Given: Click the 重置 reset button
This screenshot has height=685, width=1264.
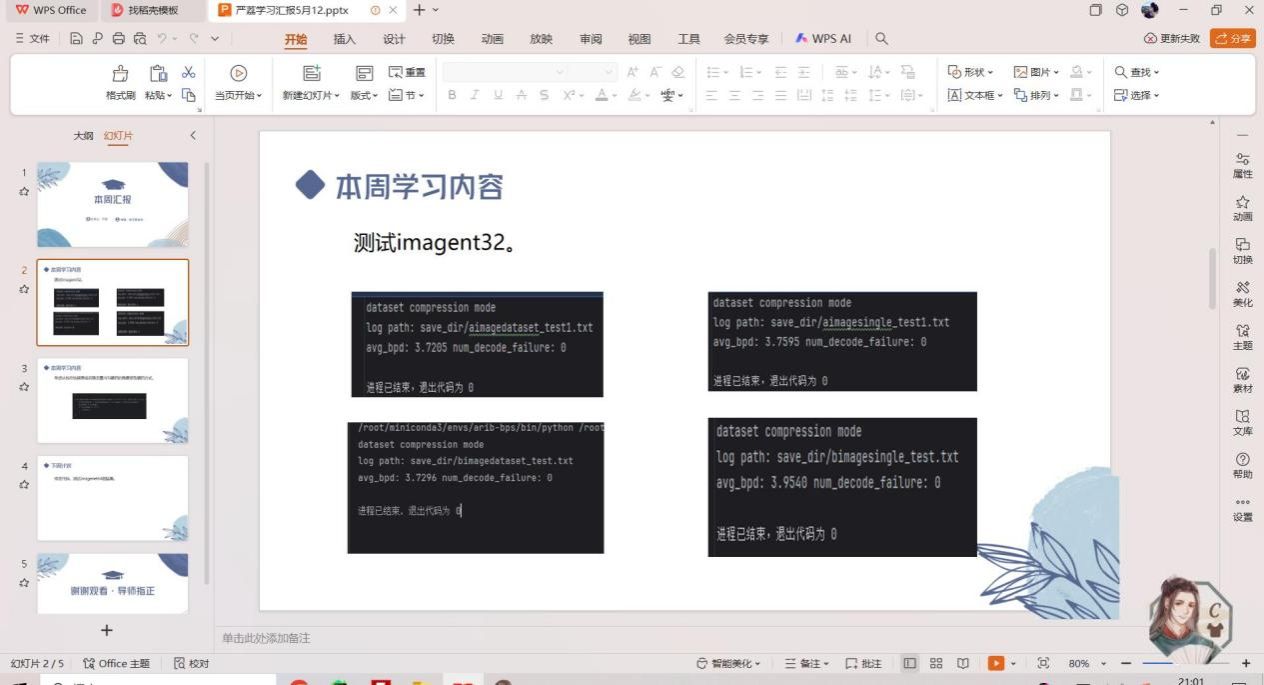Looking at the screenshot, I should [x=407, y=72].
